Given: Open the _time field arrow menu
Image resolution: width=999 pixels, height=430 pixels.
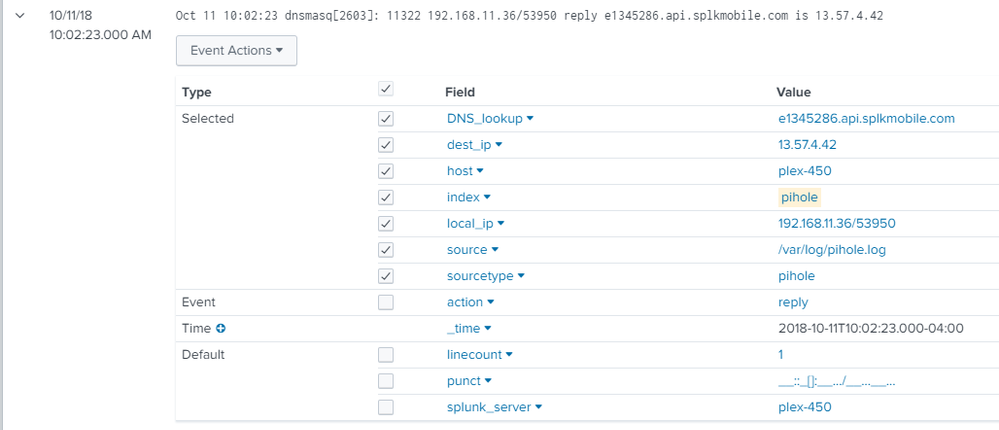Looking at the screenshot, I should pyautogui.click(x=488, y=328).
